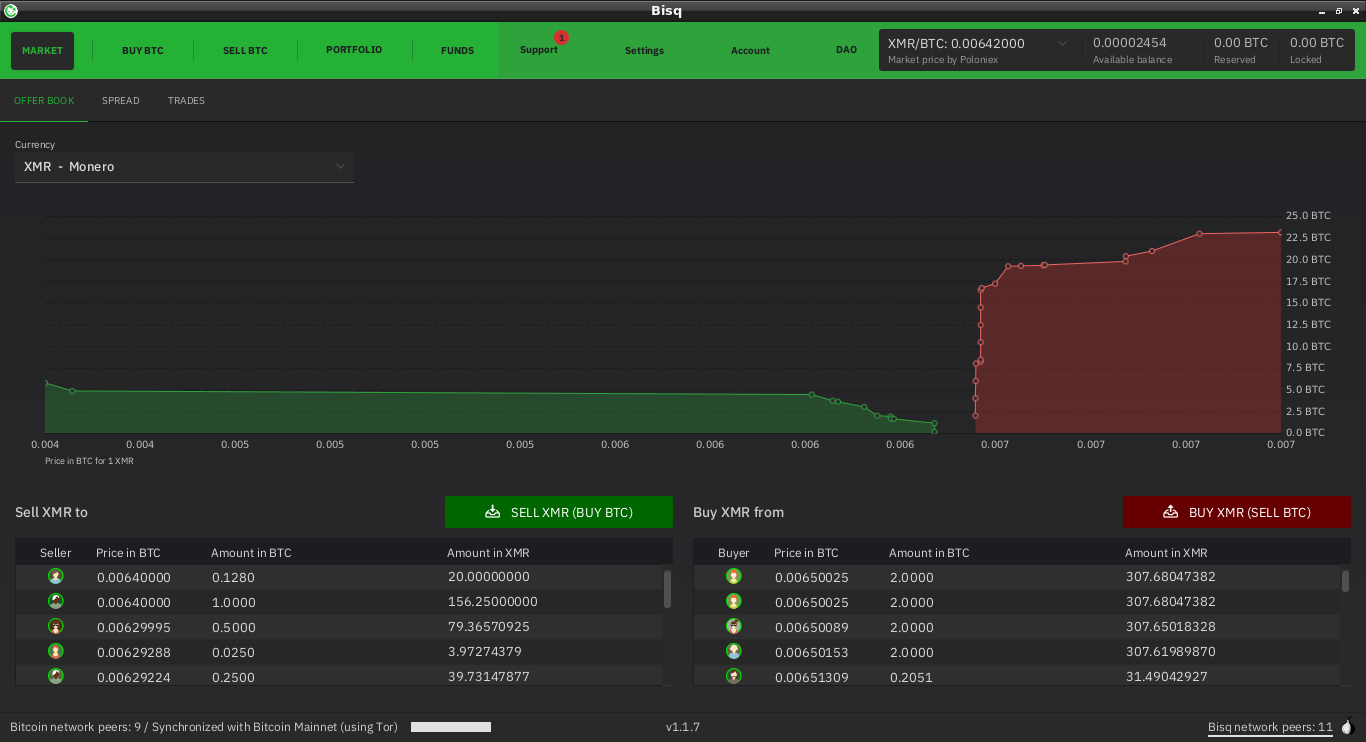
Task: Click the 22.5 BTC chart axis label
Action: 1308,237
